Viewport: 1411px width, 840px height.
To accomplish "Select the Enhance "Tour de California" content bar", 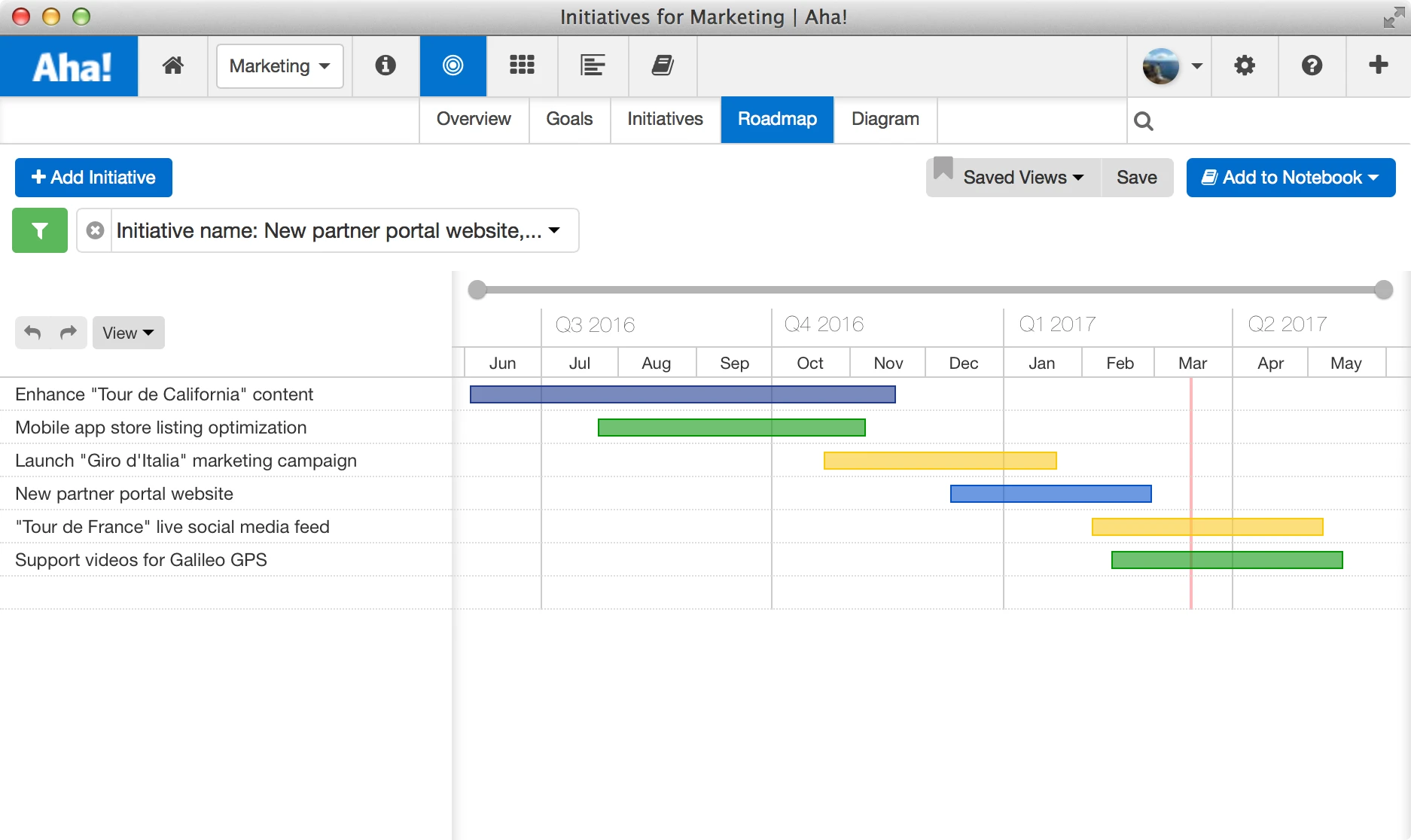I will (x=683, y=394).
